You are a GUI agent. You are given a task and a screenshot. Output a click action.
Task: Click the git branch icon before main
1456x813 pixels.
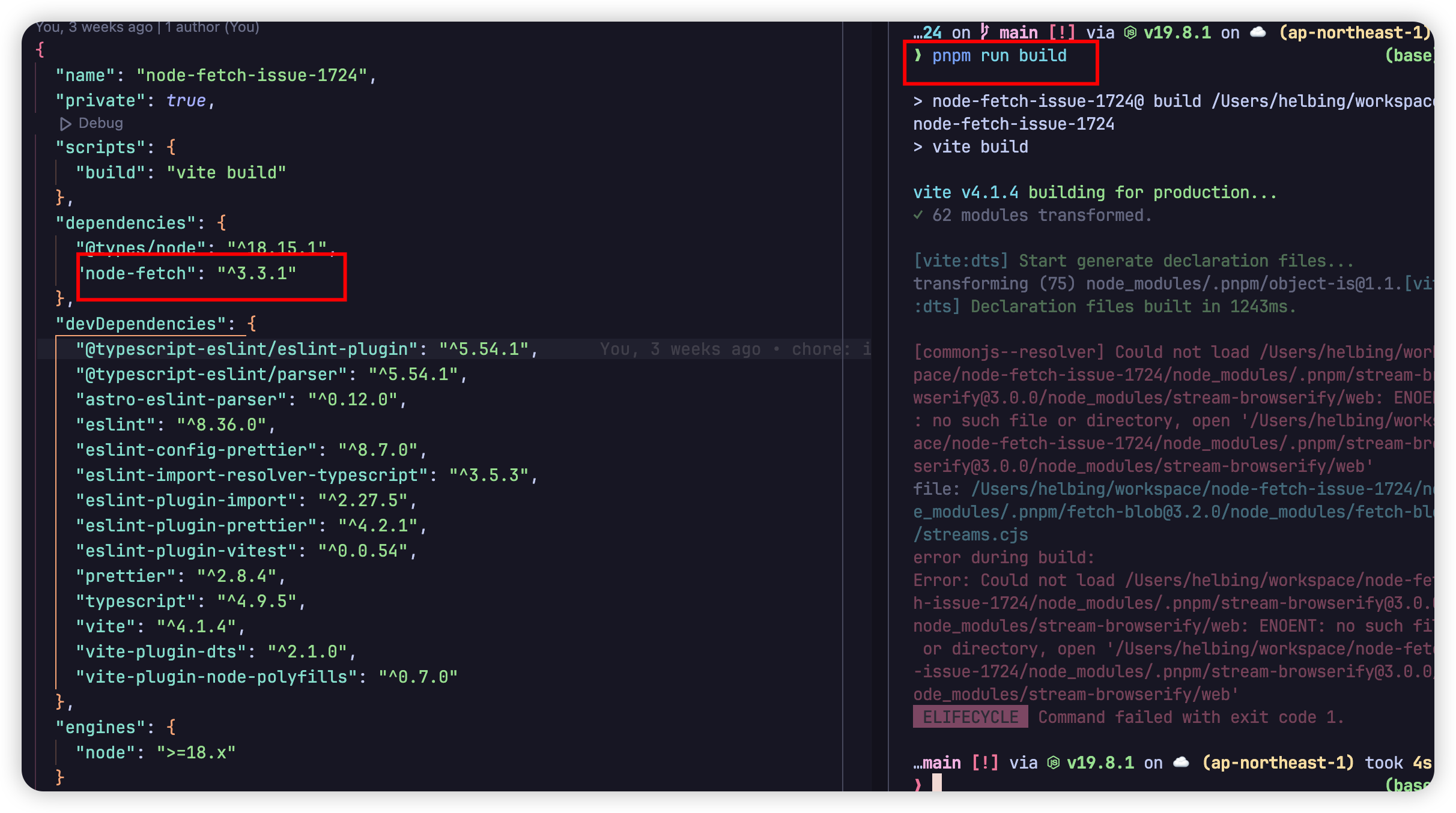(984, 31)
